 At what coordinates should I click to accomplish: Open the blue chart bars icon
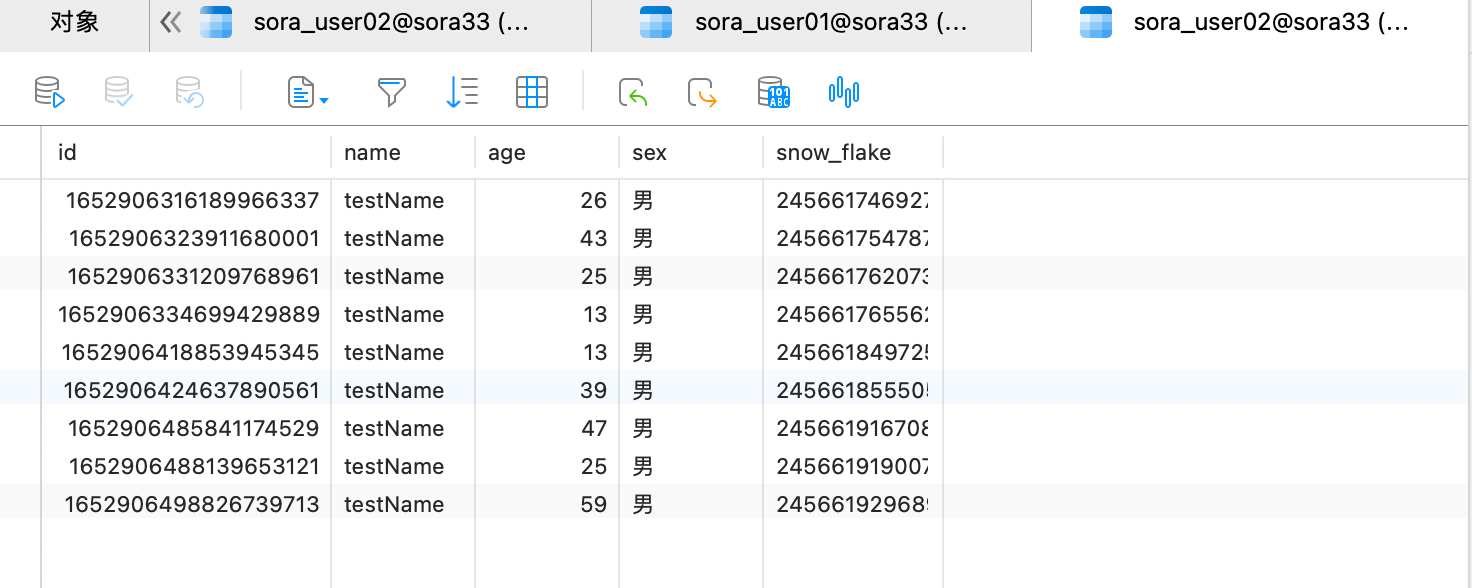point(844,93)
